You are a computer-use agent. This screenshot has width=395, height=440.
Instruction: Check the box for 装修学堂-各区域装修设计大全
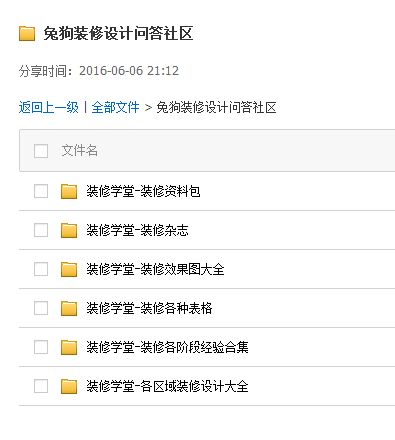tap(41, 386)
